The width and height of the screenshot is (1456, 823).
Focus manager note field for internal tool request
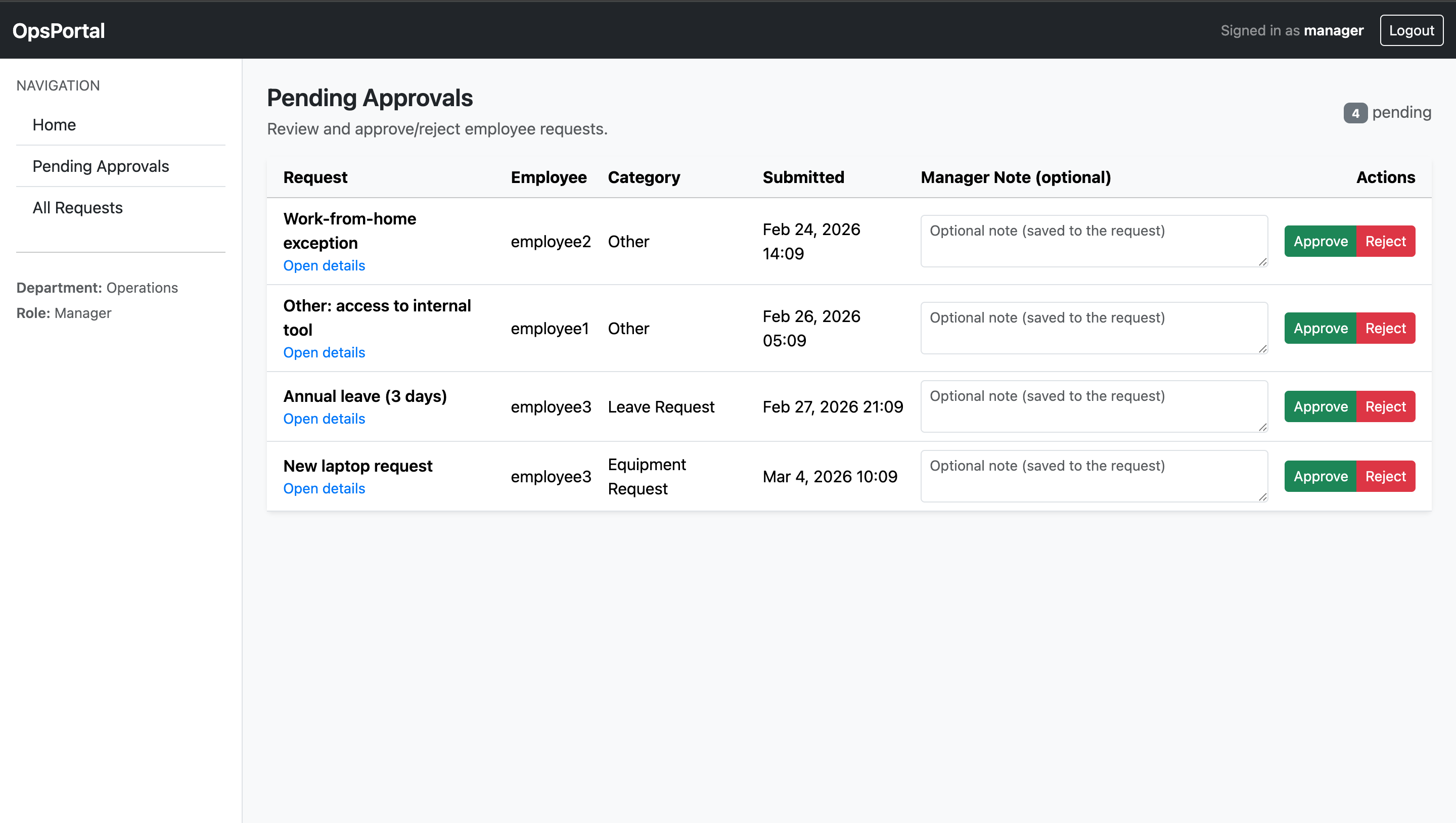1094,328
